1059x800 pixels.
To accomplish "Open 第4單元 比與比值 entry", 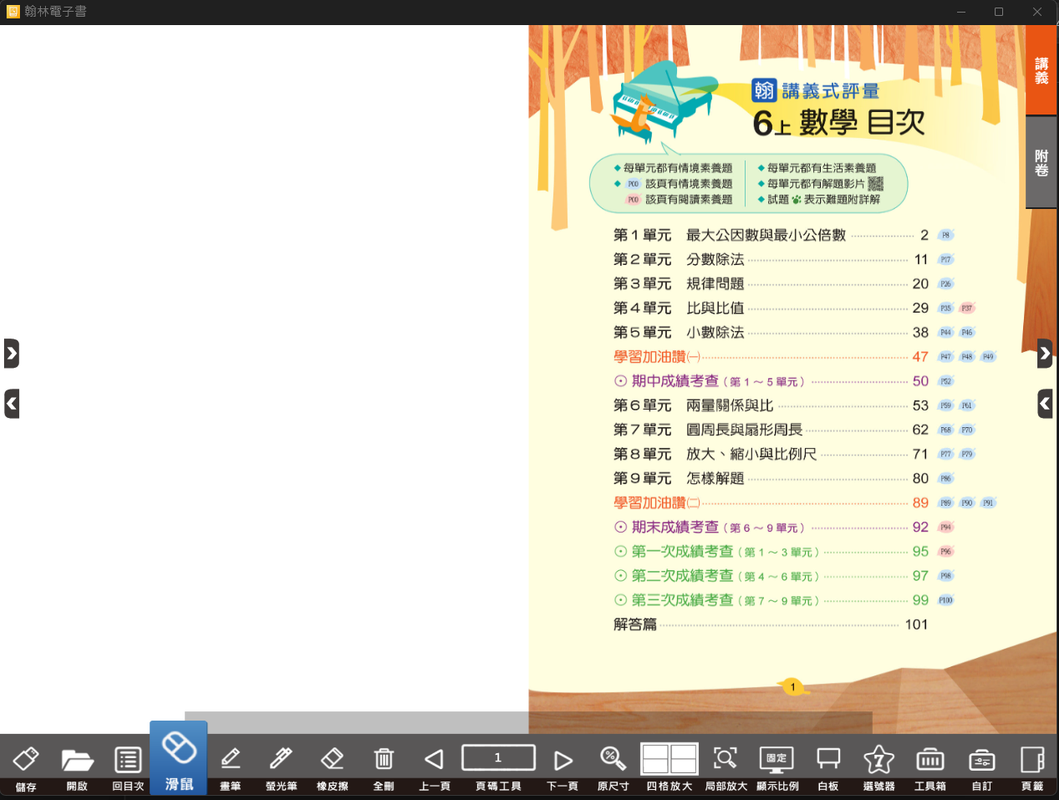I will coord(771,308).
